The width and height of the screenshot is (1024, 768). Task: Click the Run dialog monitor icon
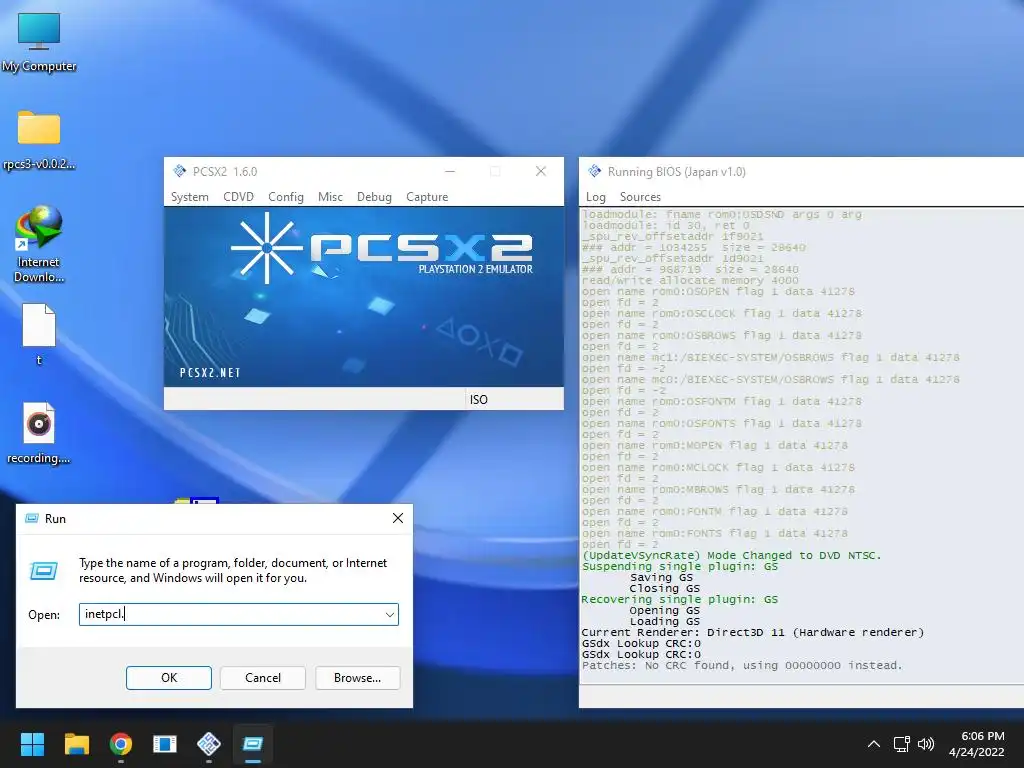click(x=44, y=571)
